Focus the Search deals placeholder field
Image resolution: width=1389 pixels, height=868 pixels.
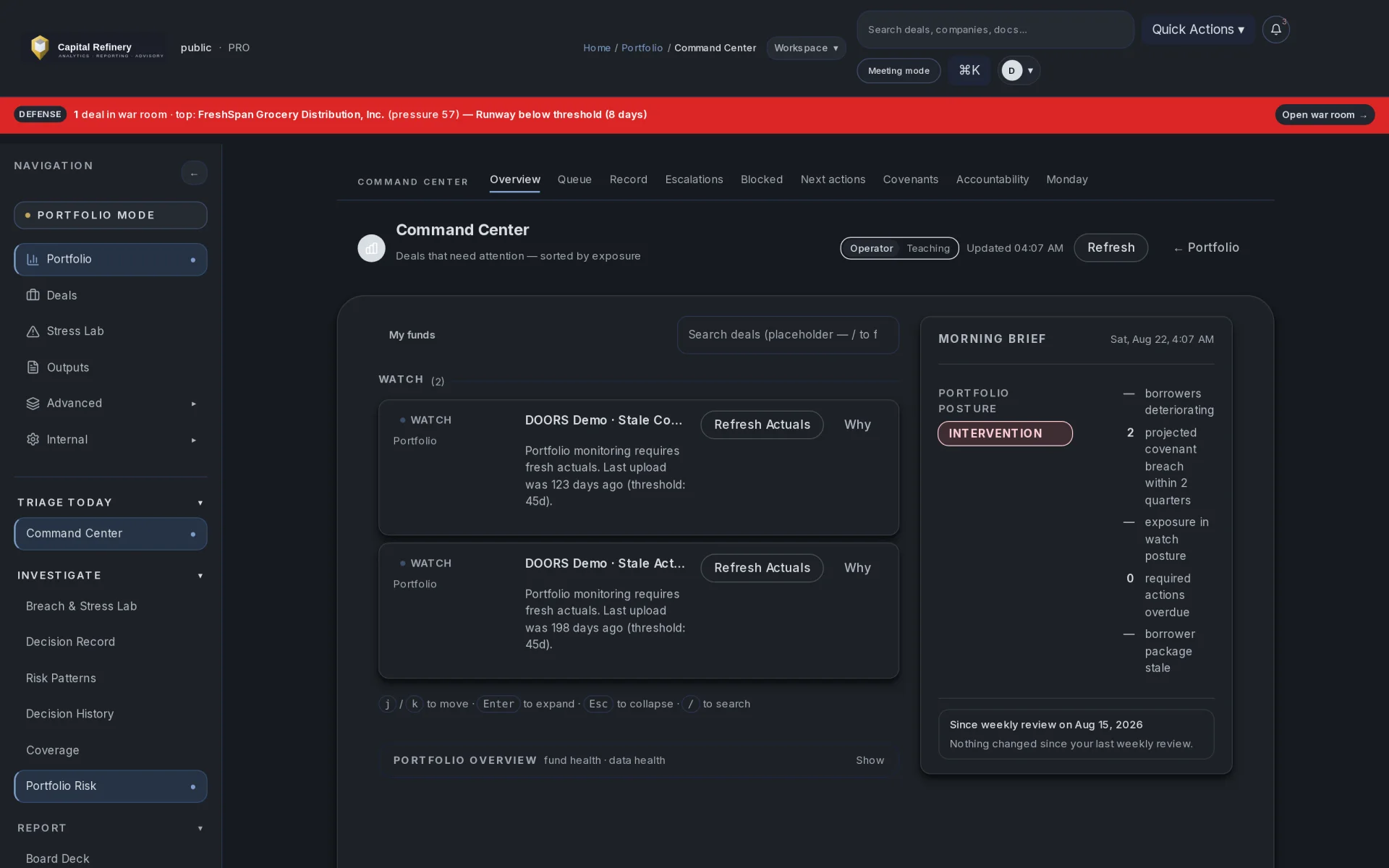click(x=788, y=335)
